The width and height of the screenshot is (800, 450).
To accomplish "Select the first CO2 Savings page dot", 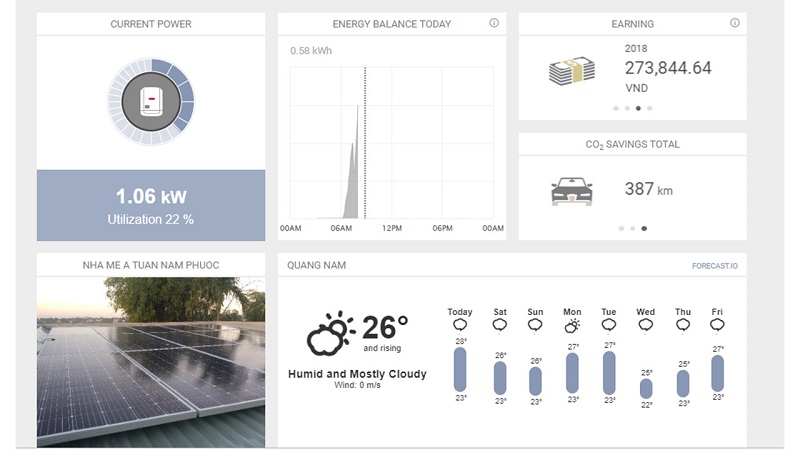I will tap(620, 228).
